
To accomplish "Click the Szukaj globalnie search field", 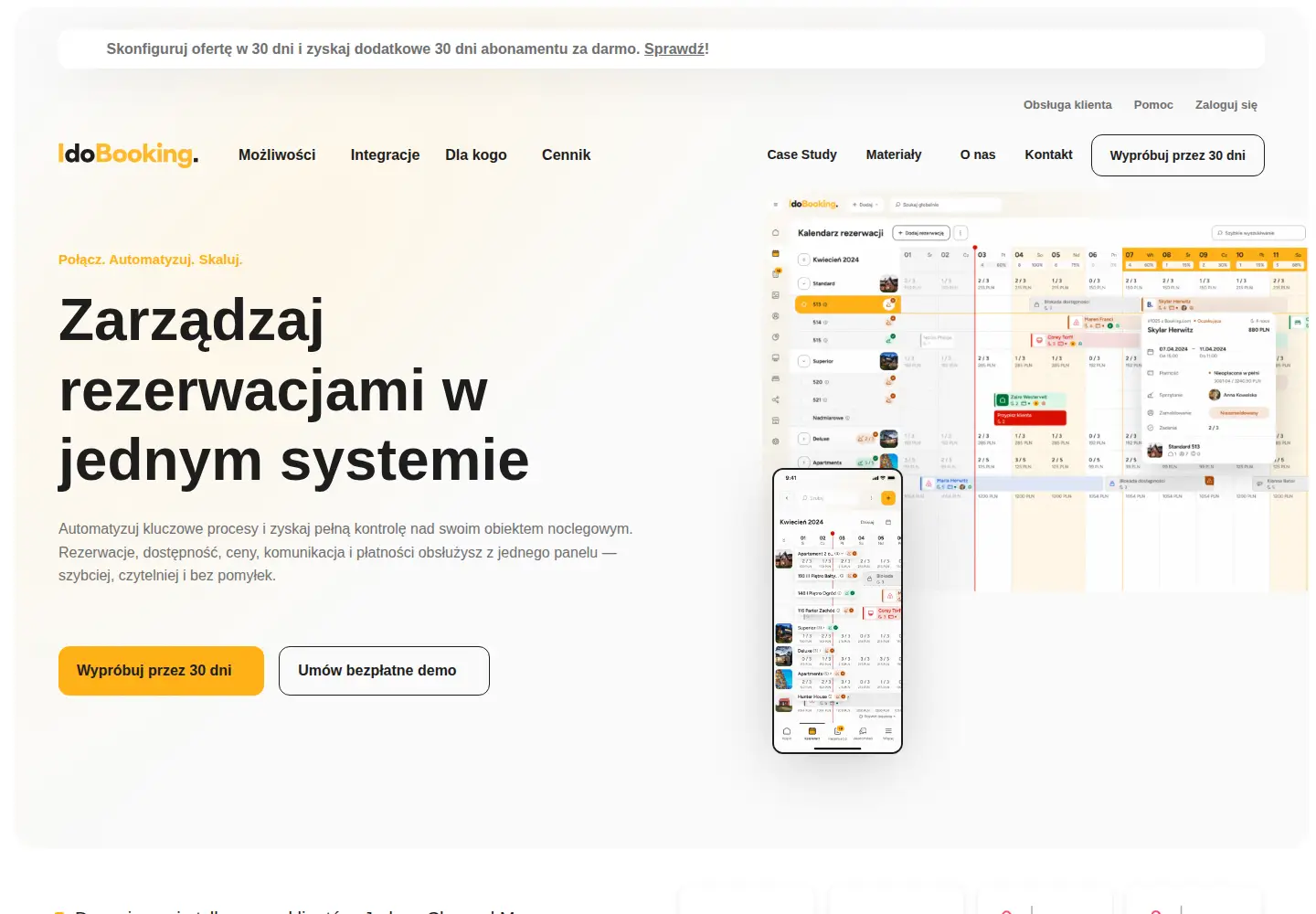I will [x=945, y=205].
